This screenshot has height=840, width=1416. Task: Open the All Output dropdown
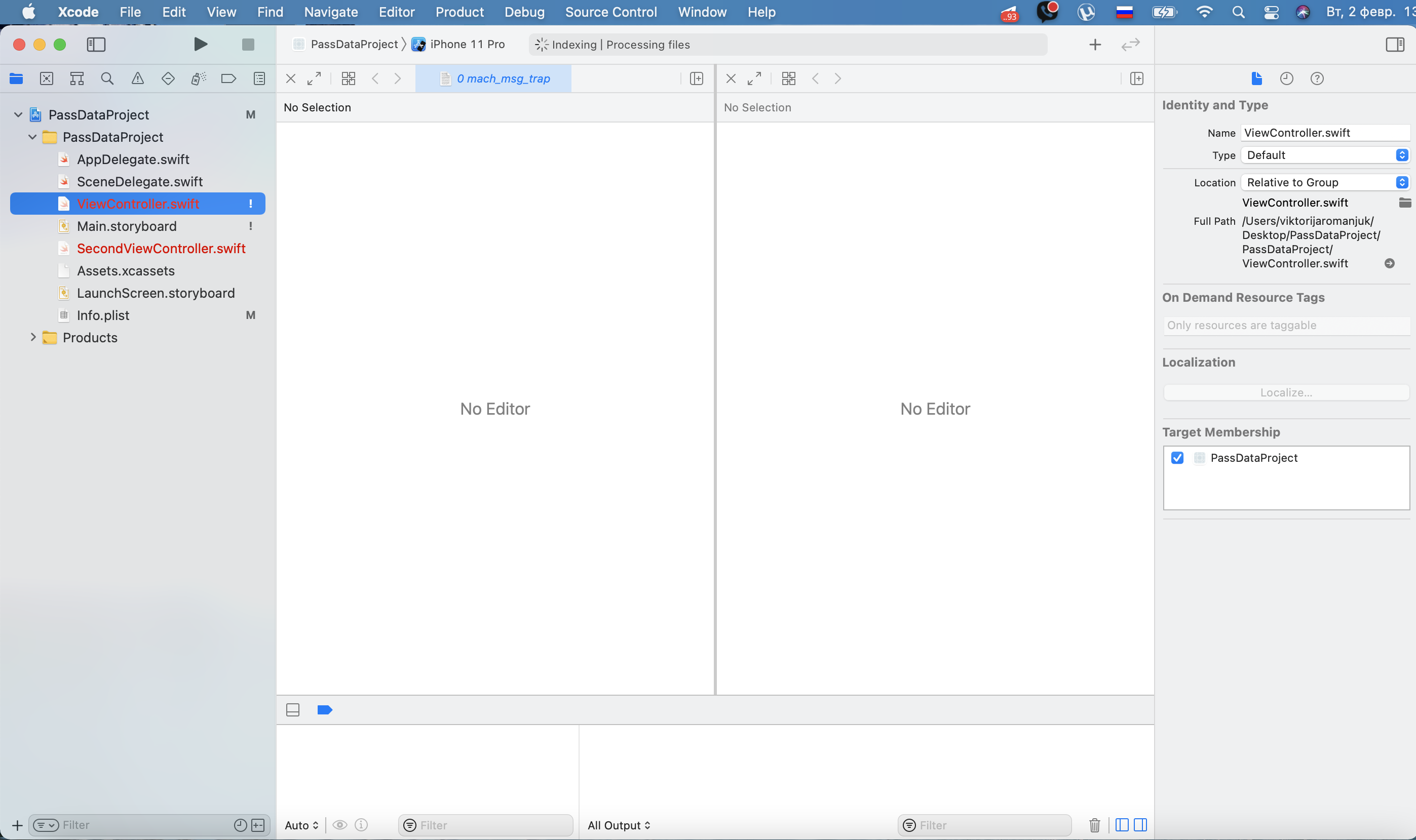(619, 825)
